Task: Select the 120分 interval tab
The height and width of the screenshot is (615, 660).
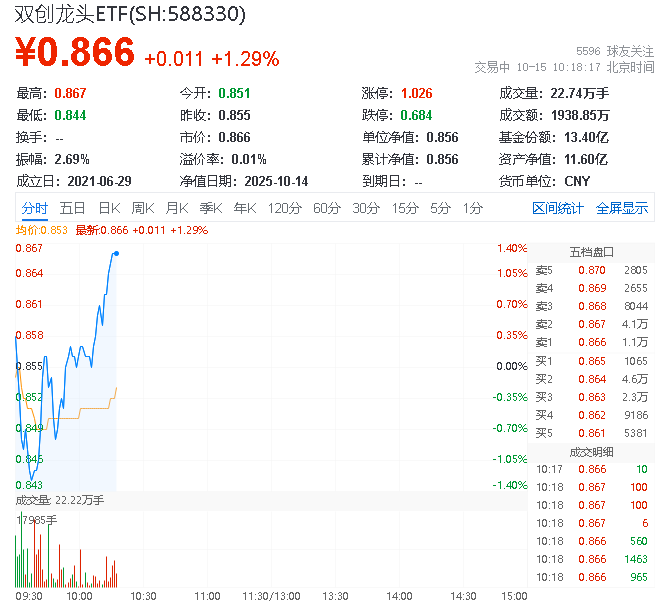Action: tap(285, 208)
